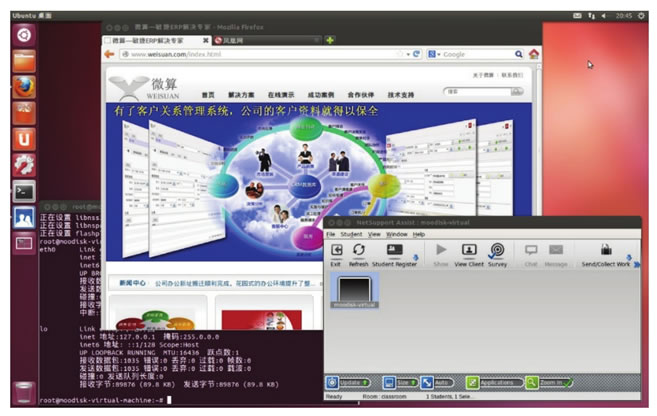Screen dimensions: 657x416
Task: Click news headline next to 新闻中心
Action: [x=235, y=283]
